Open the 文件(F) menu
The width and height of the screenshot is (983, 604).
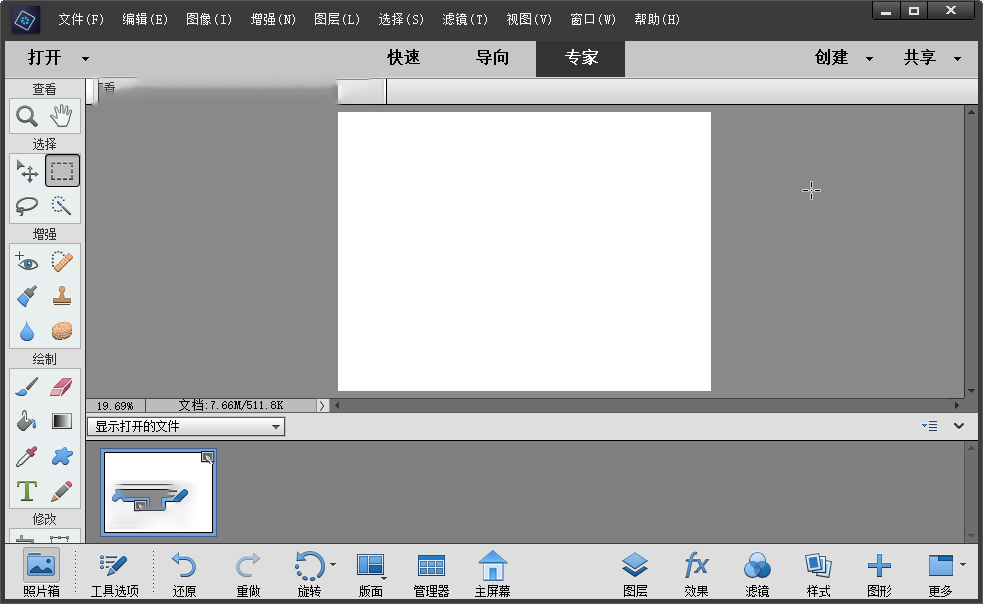(x=81, y=19)
